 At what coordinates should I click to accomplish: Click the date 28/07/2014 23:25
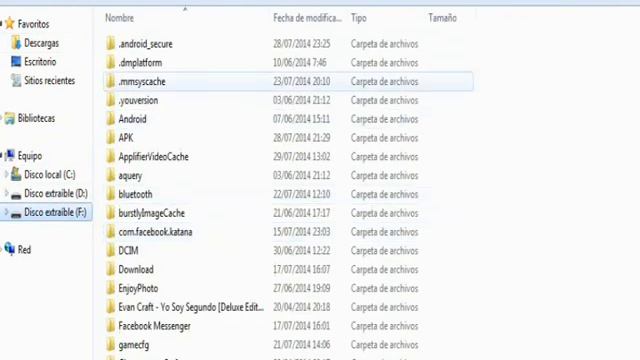click(x=302, y=44)
